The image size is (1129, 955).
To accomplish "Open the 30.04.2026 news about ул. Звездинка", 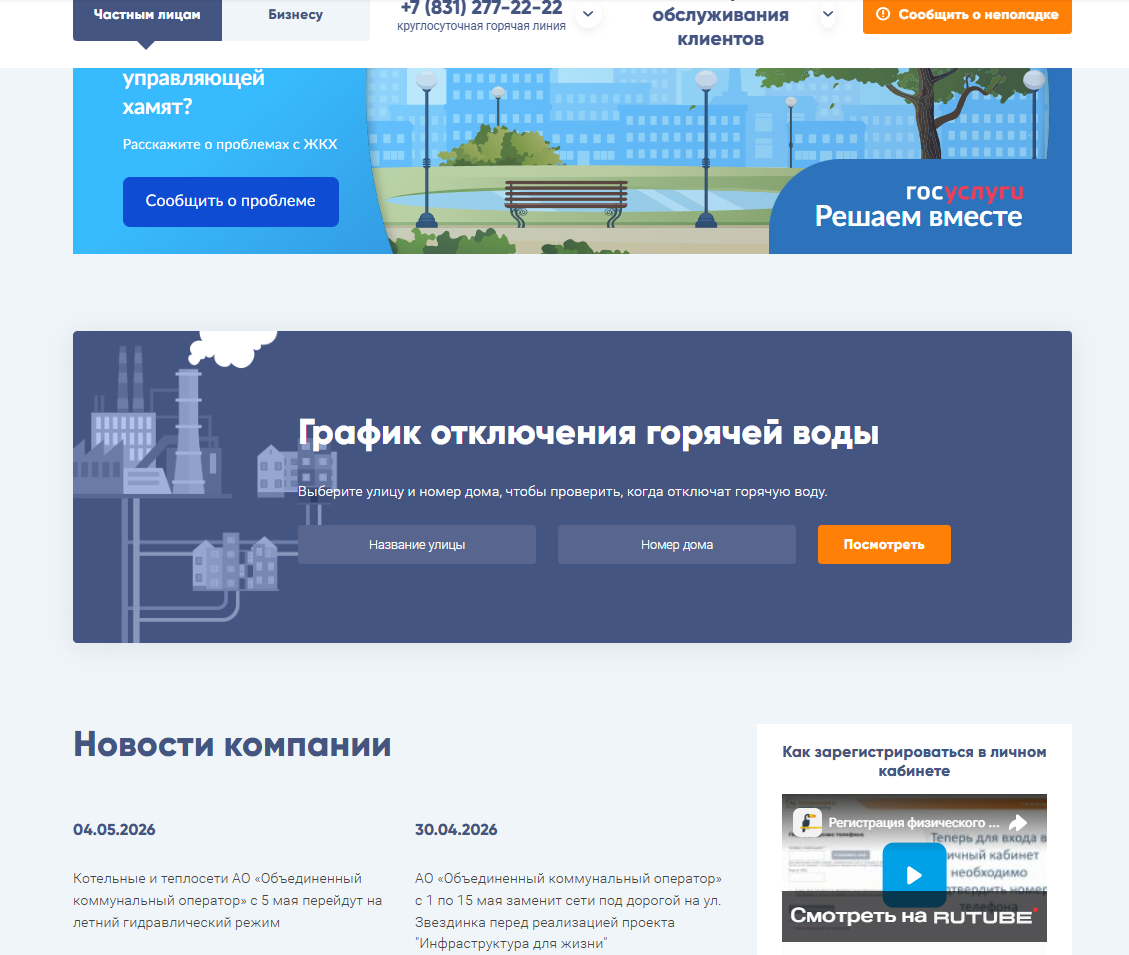I will (568, 911).
